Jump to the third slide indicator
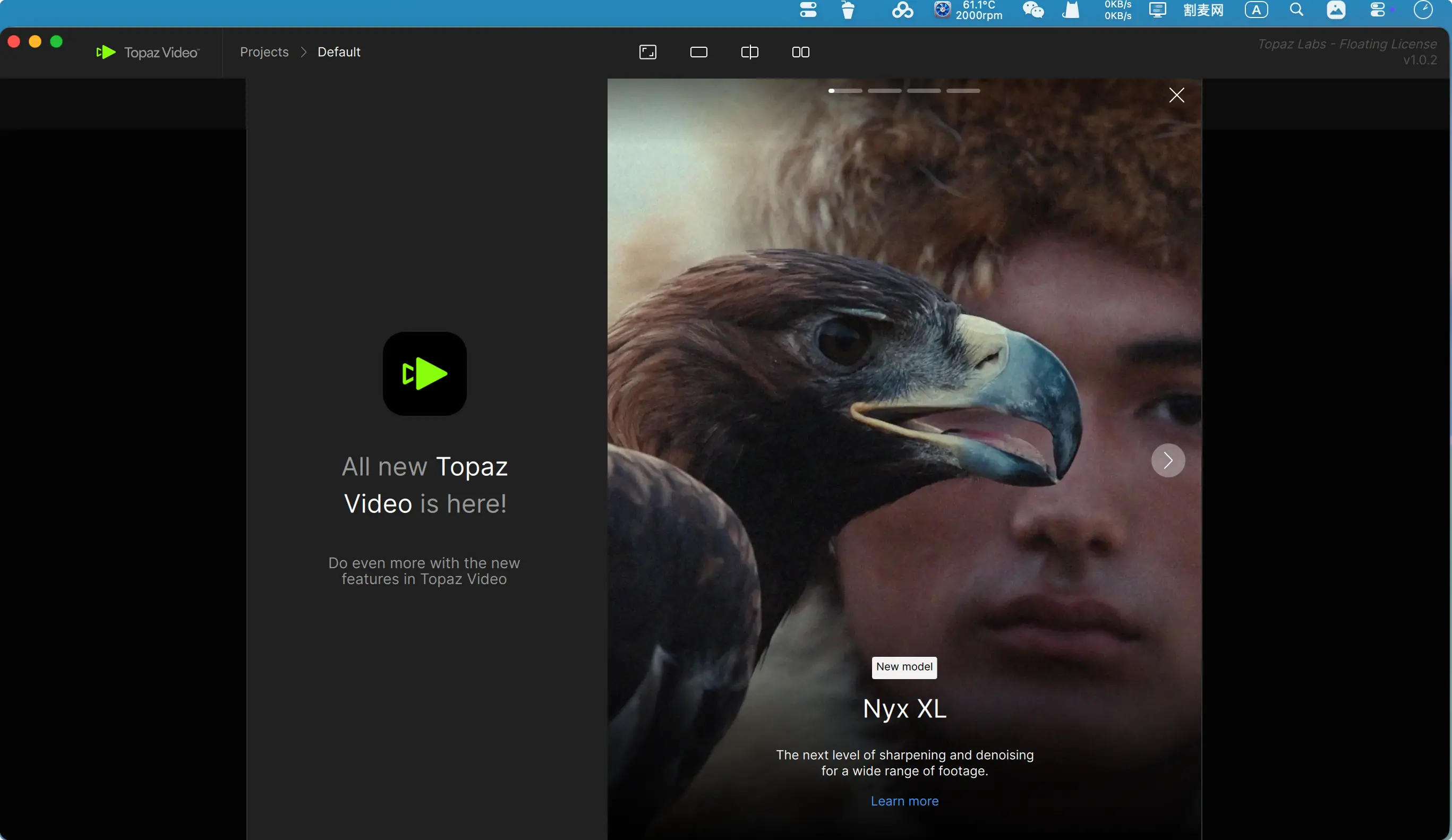Viewport: 1452px width, 840px height. (x=924, y=91)
